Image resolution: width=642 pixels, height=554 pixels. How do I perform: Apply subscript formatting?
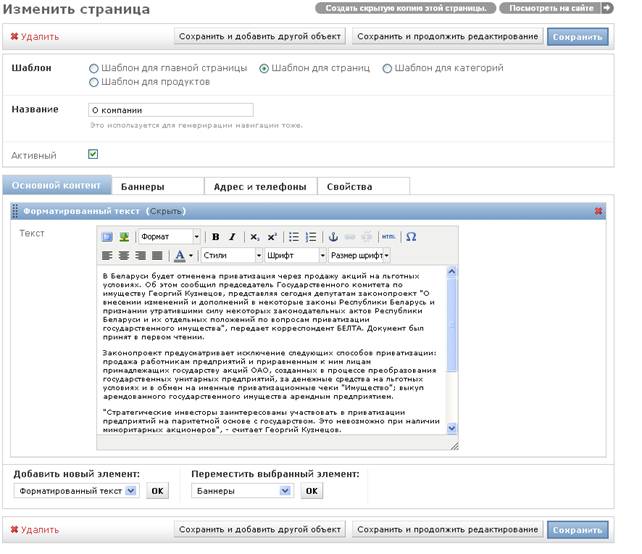(255, 237)
